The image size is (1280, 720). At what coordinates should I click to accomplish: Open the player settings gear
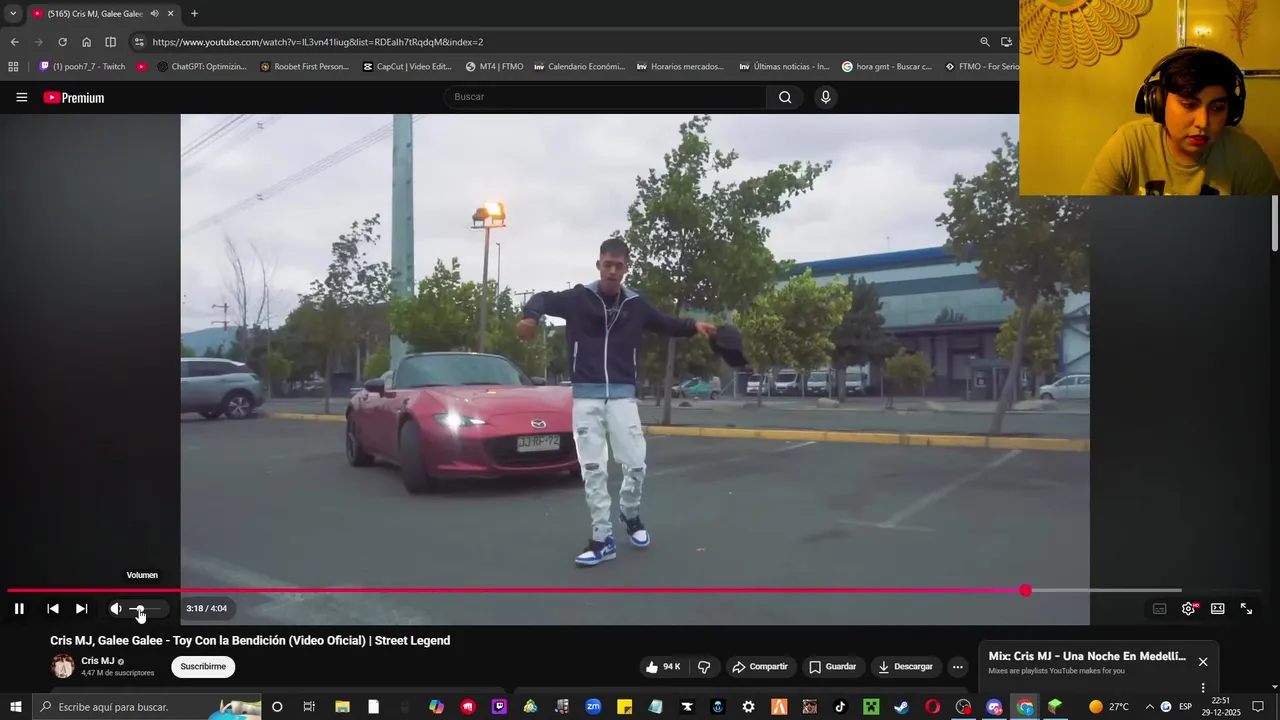click(1188, 608)
